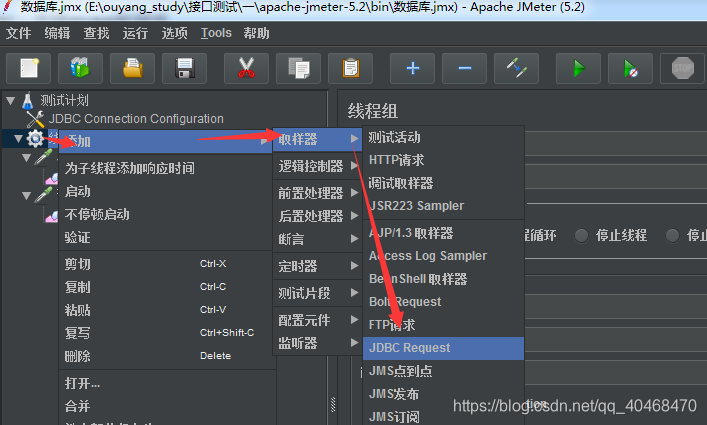707x425 pixels.
Task: Click Start no pauses icon
Action: point(630,69)
